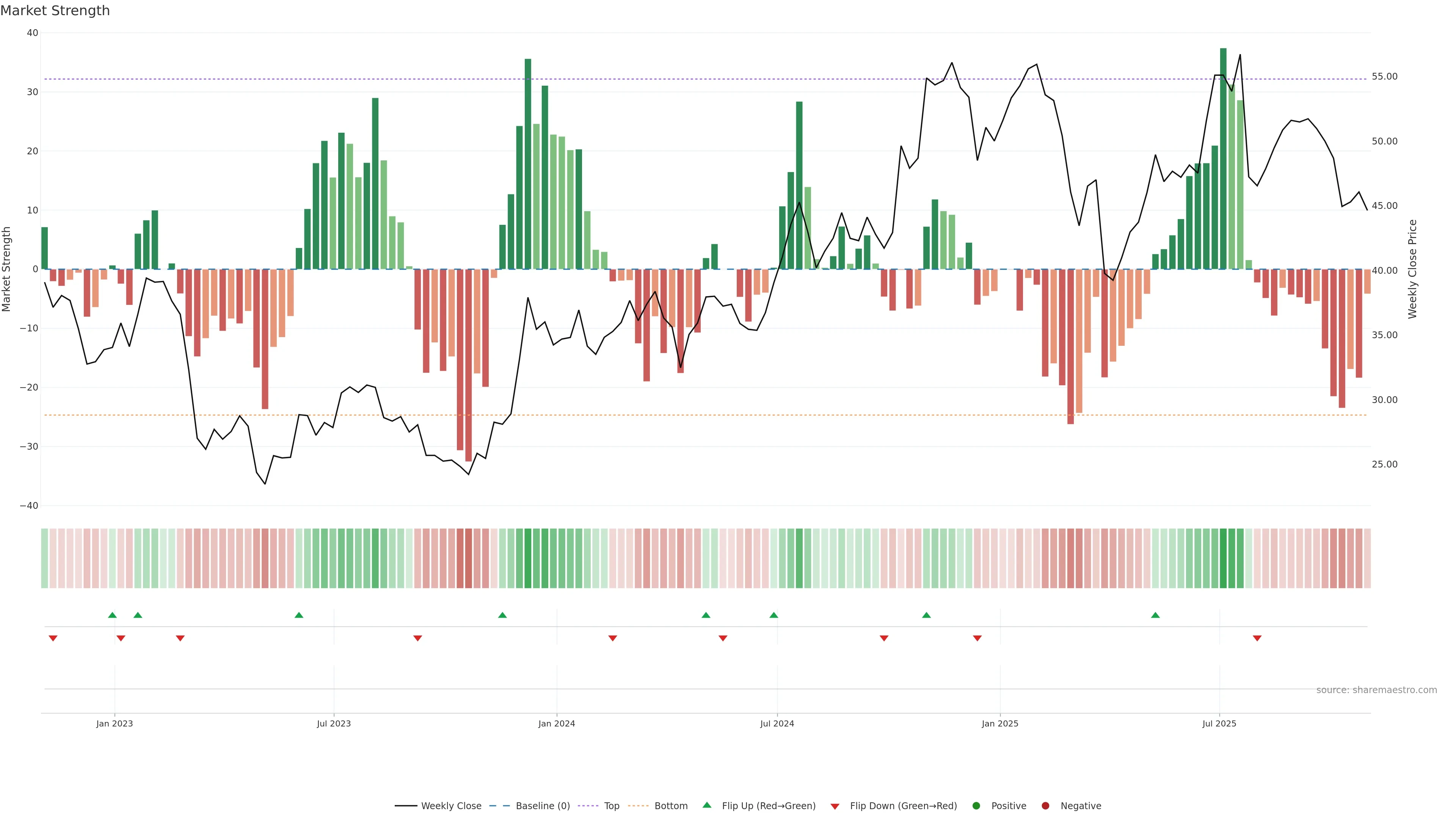The width and height of the screenshot is (1456, 819).
Task: Click the last green flip-up triangle marker
Action: (1155, 615)
